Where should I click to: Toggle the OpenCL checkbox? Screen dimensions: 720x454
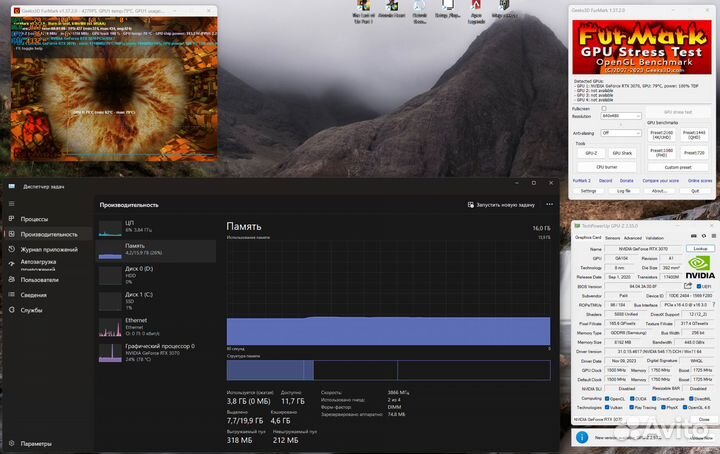coord(607,398)
